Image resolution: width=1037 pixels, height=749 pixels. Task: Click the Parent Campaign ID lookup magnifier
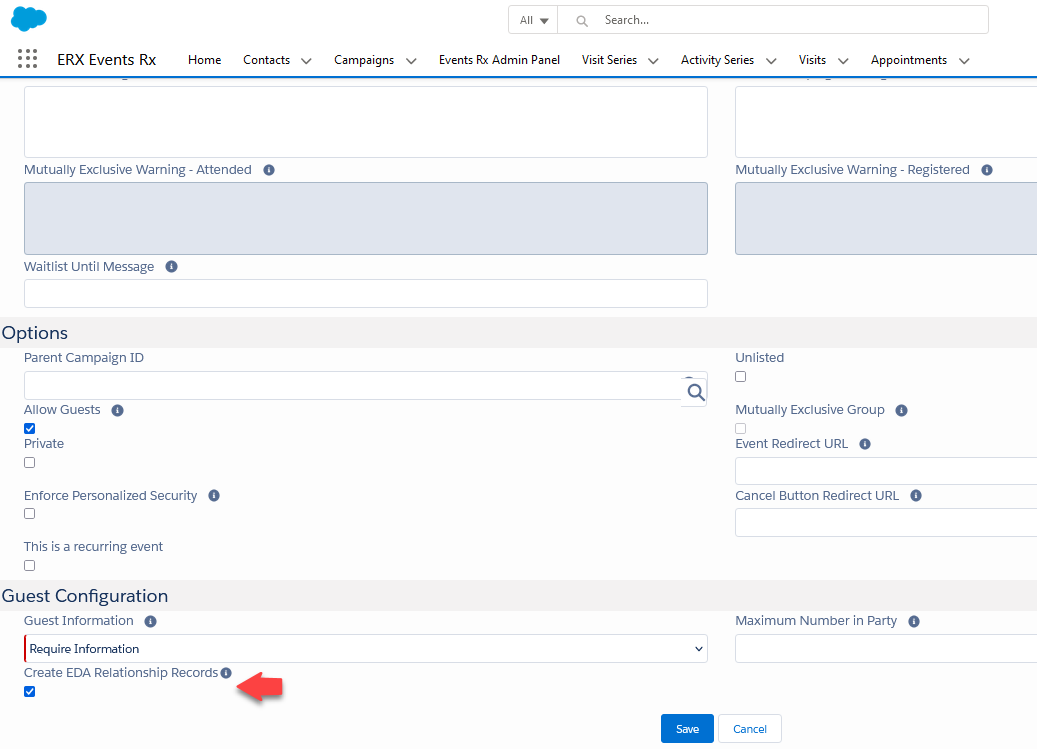(695, 391)
